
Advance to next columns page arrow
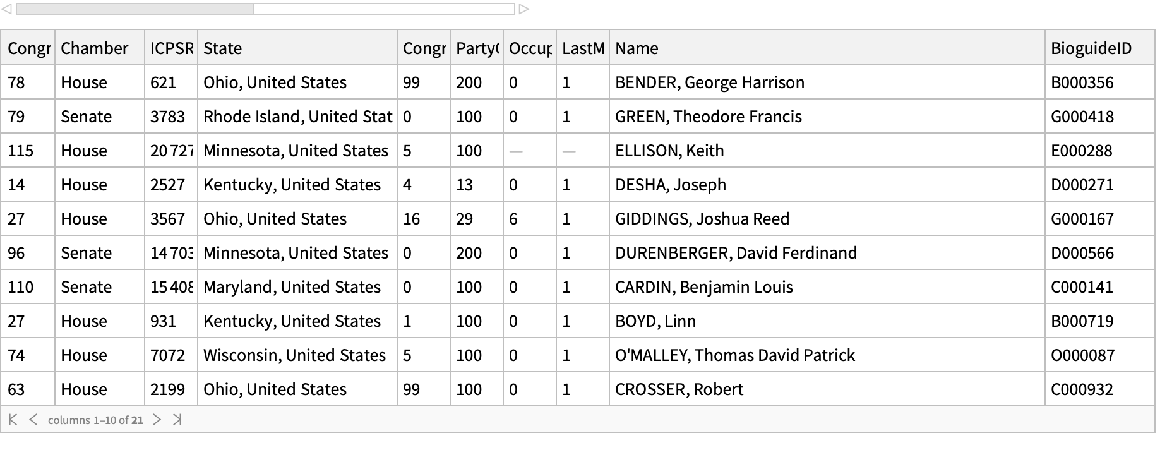[x=158, y=419]
